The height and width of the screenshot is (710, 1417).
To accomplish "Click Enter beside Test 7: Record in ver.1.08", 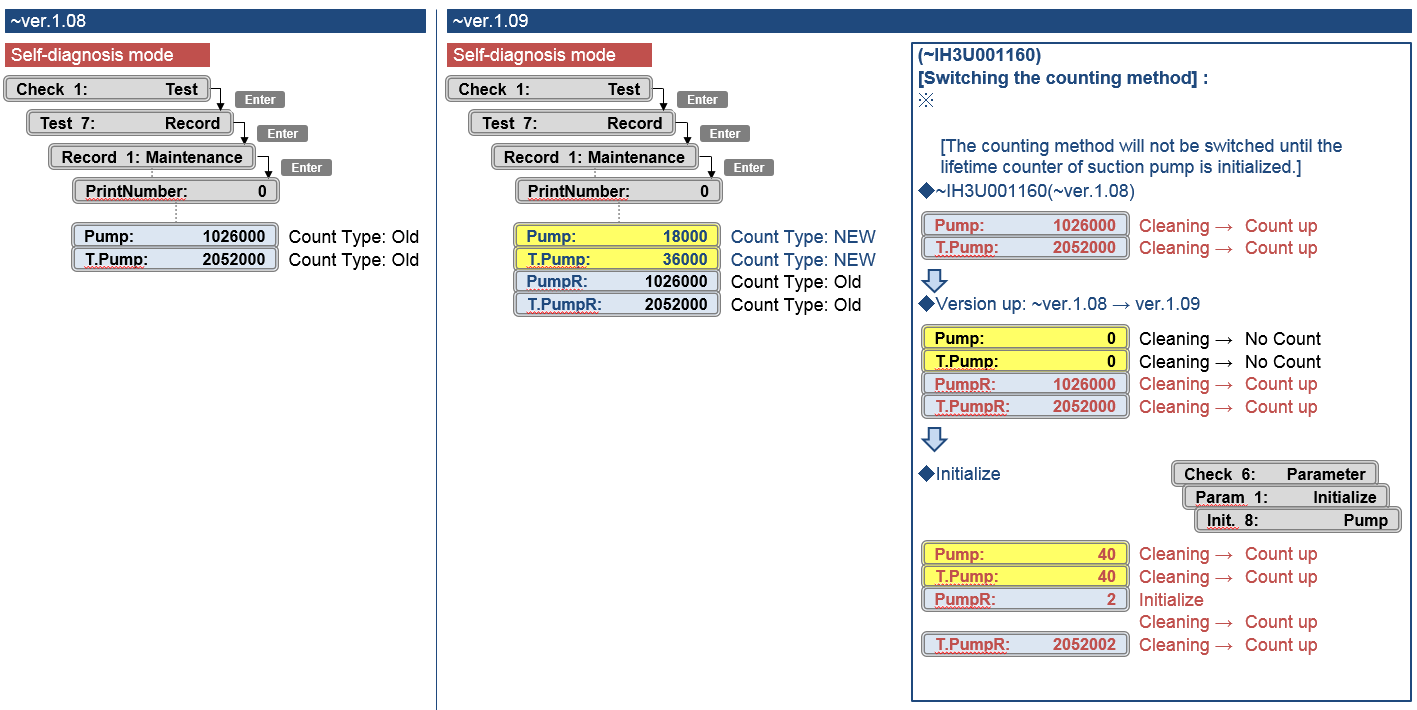I will 282,133.
